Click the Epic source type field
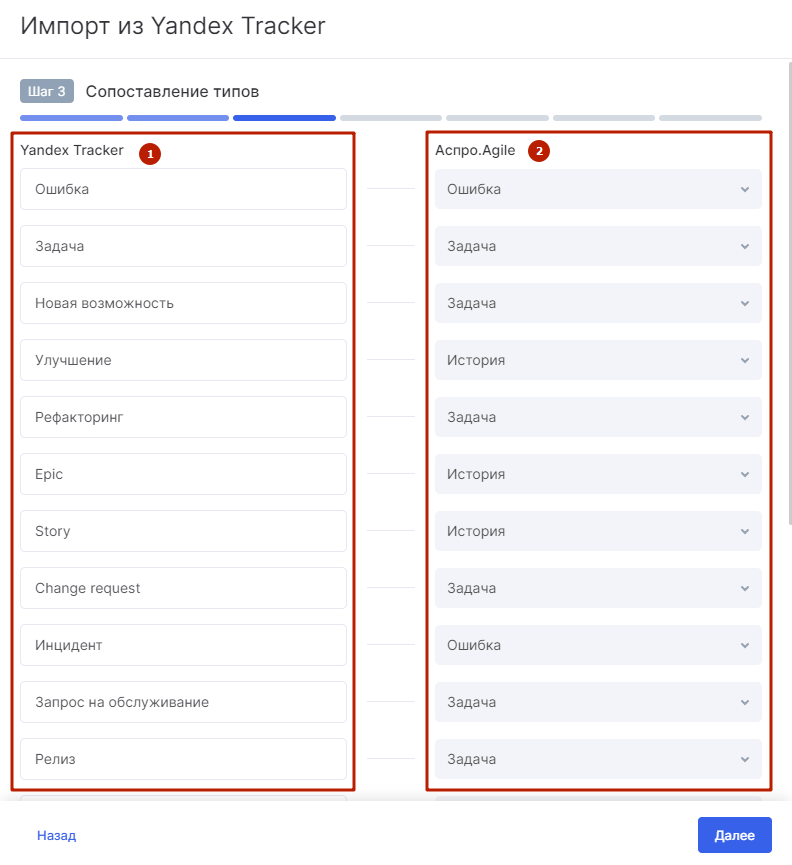Screen dimensions: 792x865 183,474
